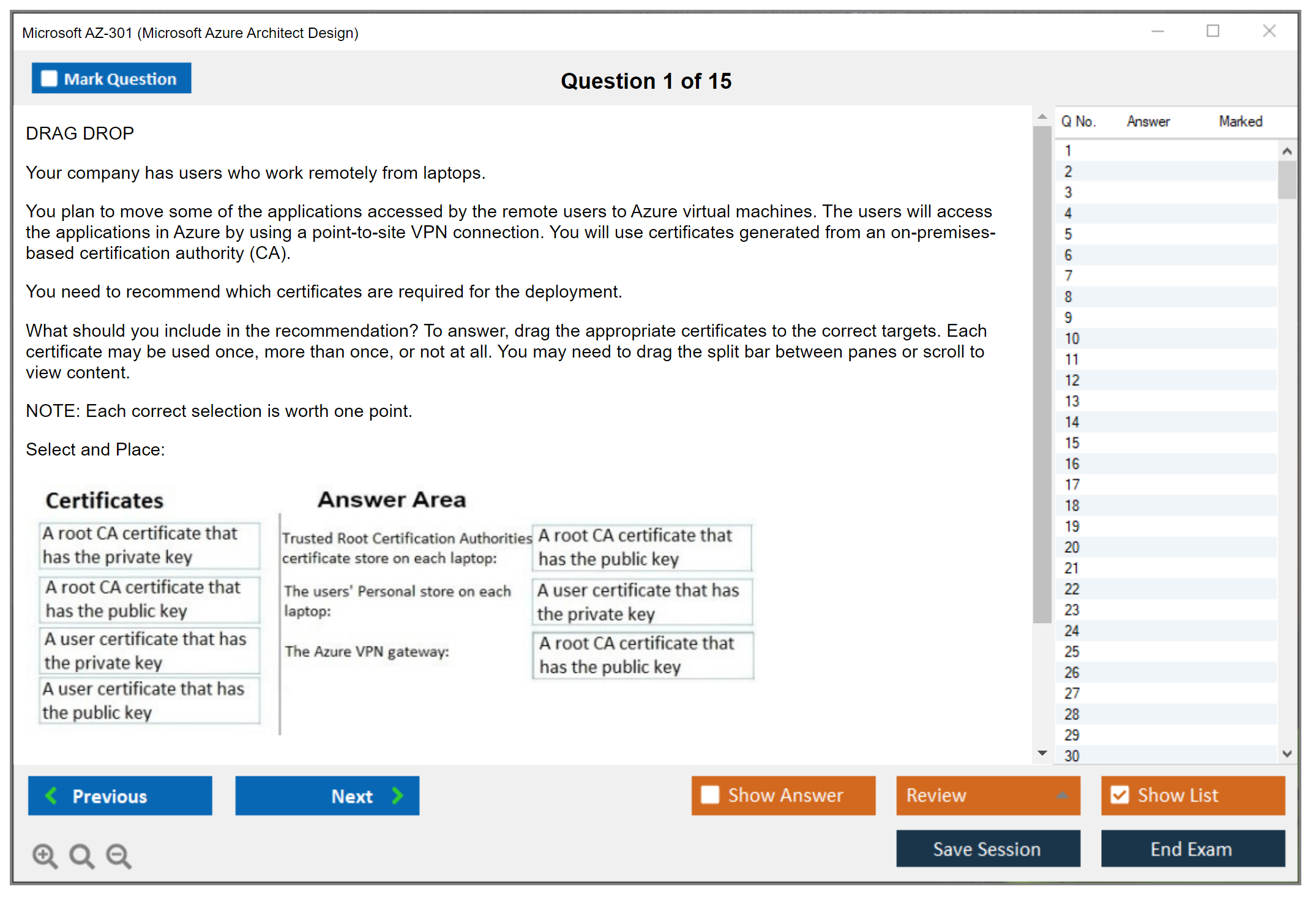Click the Answer column header
Image resolution: width=1316 pixels, height=900 pixels.
[1148, 121]
